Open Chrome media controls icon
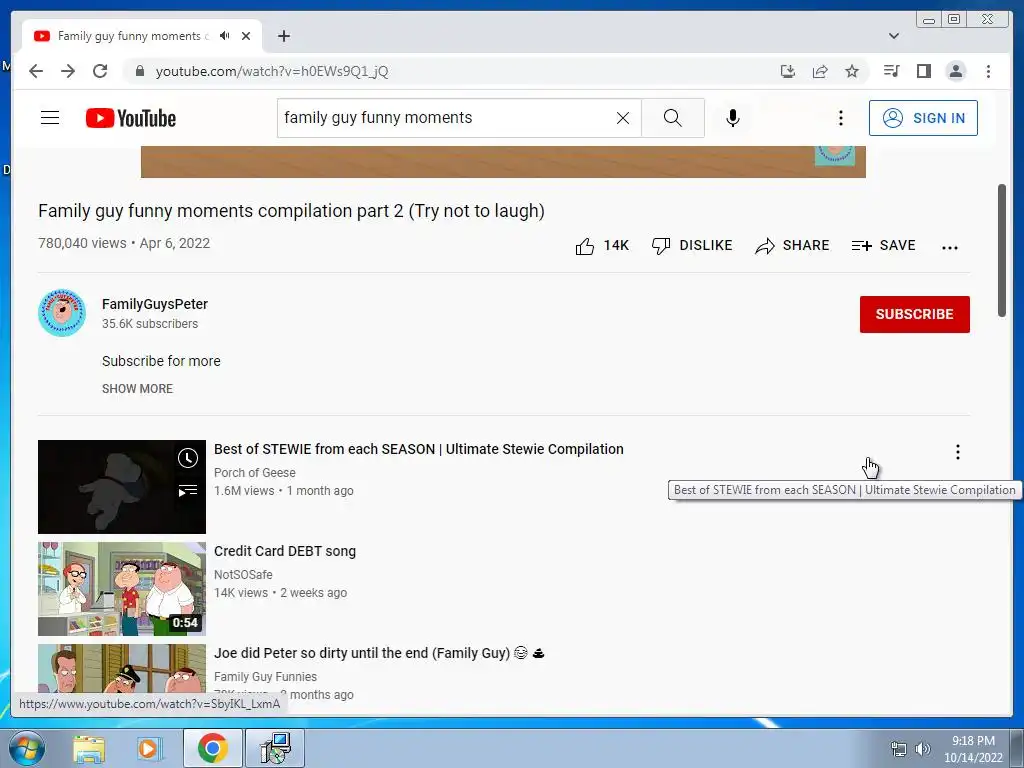This screenshot has height=768, width=1024. tap(891, 71)
